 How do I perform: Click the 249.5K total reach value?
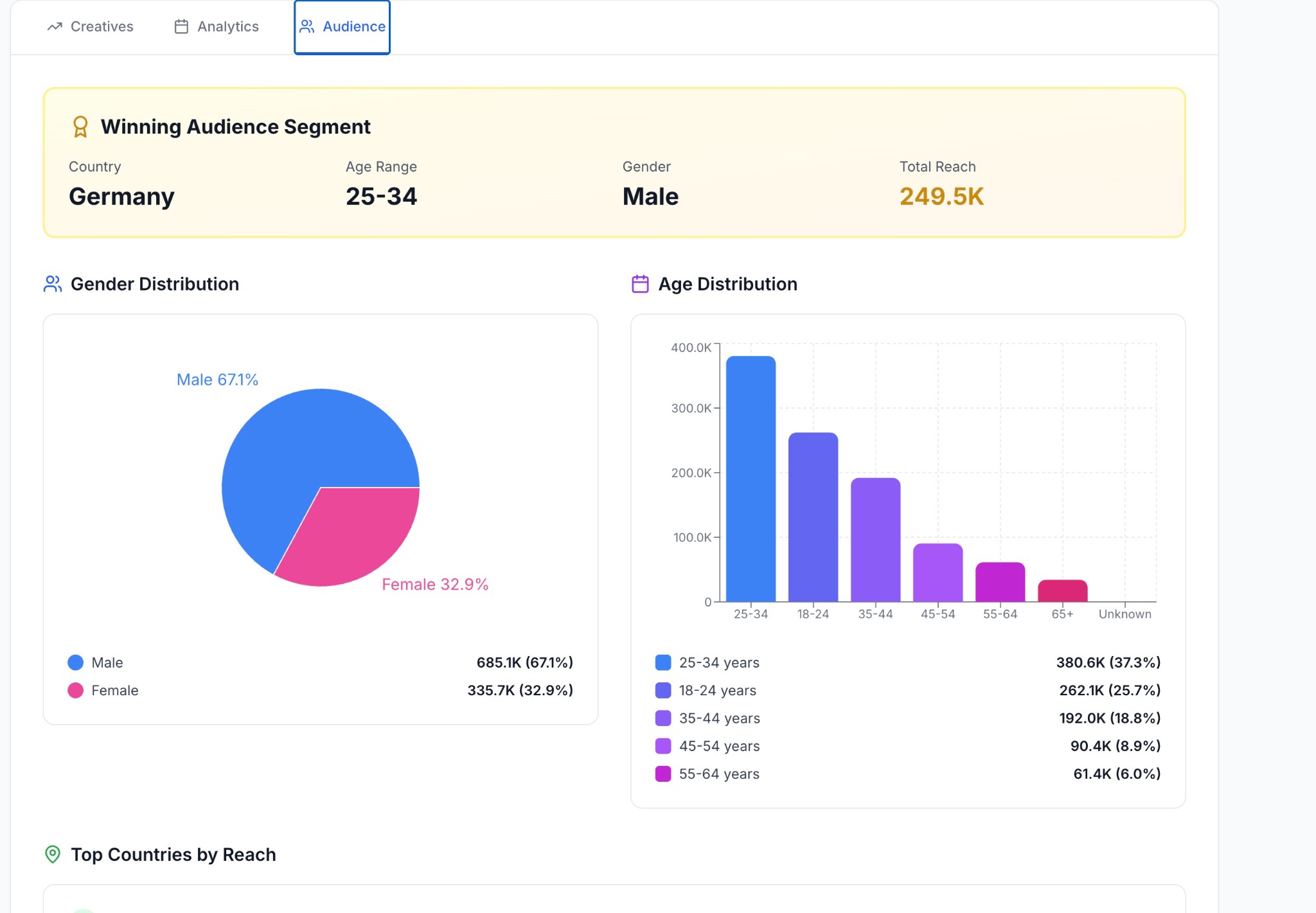click(x=941, y=197)
